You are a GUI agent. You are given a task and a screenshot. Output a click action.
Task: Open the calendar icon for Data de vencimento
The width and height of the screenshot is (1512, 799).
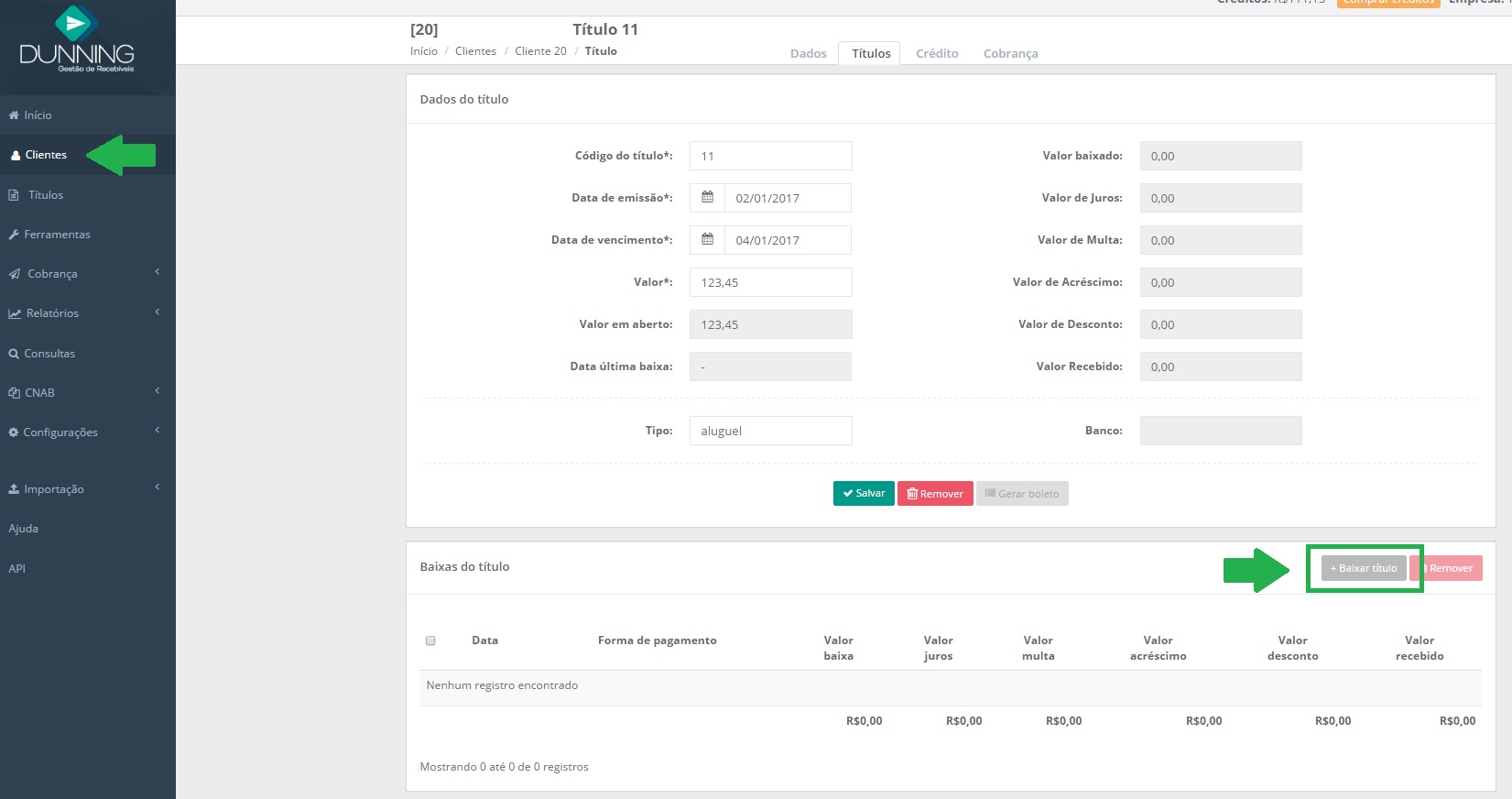click(x=707, y=240)
